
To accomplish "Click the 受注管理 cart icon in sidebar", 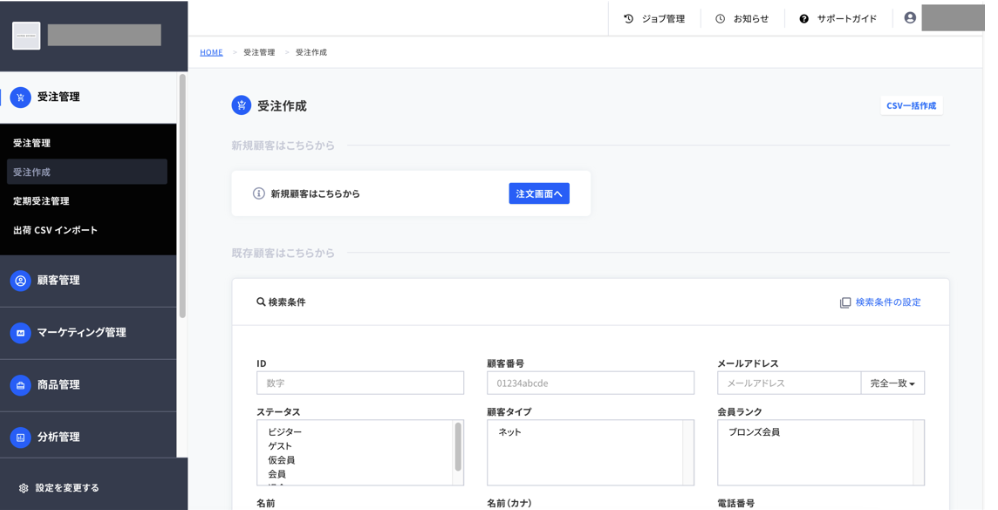I will 20,97.
